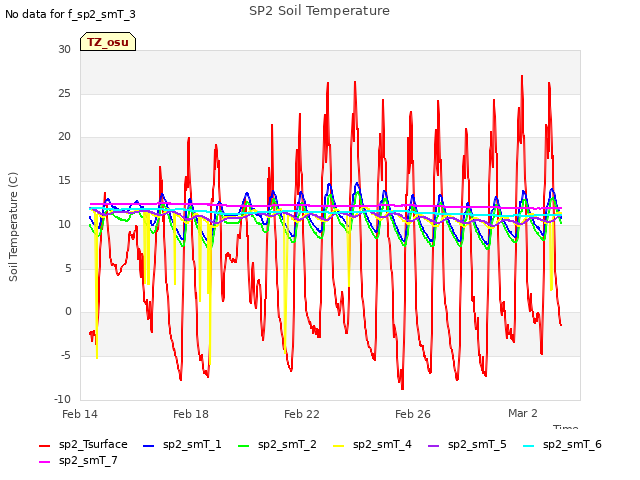Click the magenta sp2_smT_7 legend swatch

[x=44, y=462]
